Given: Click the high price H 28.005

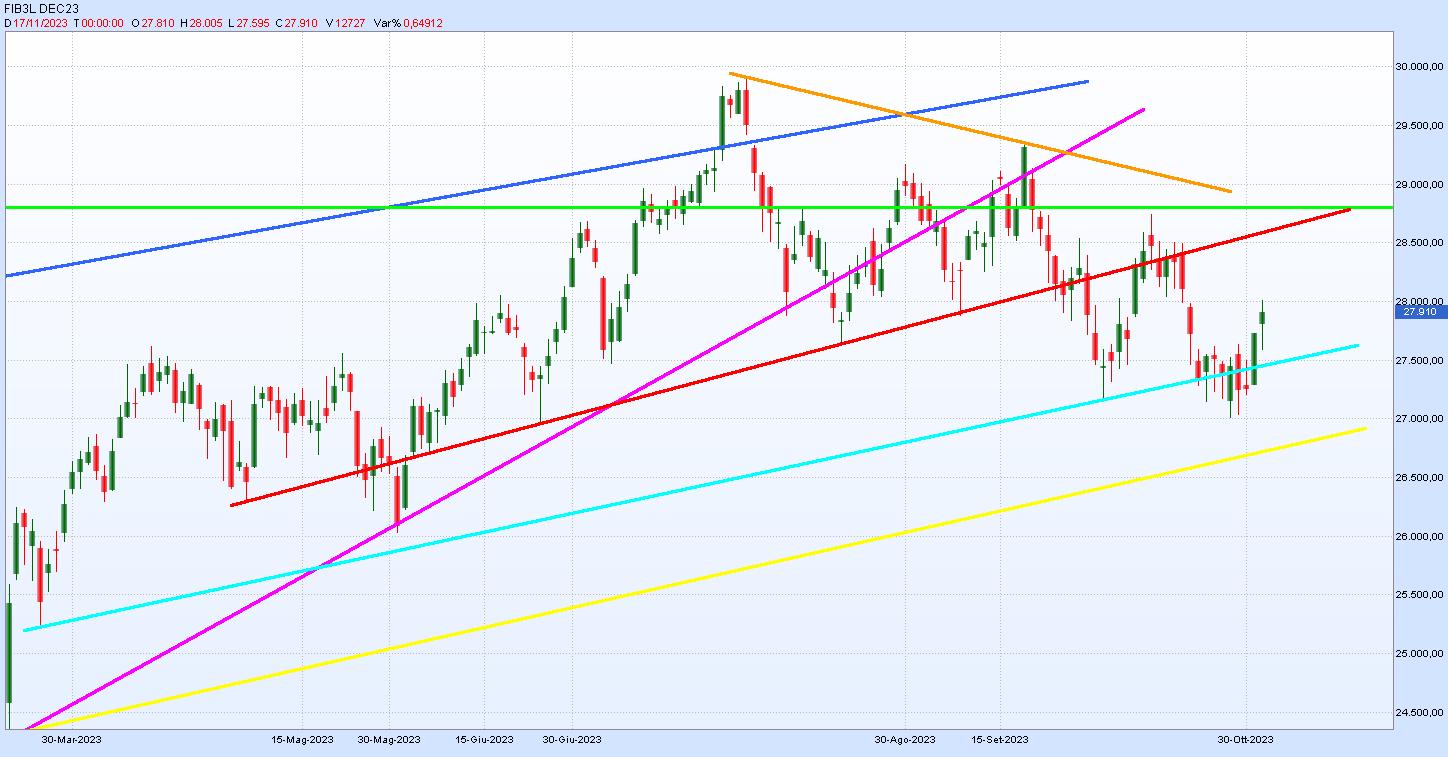Looking at the screenshot, I should 204,21.
